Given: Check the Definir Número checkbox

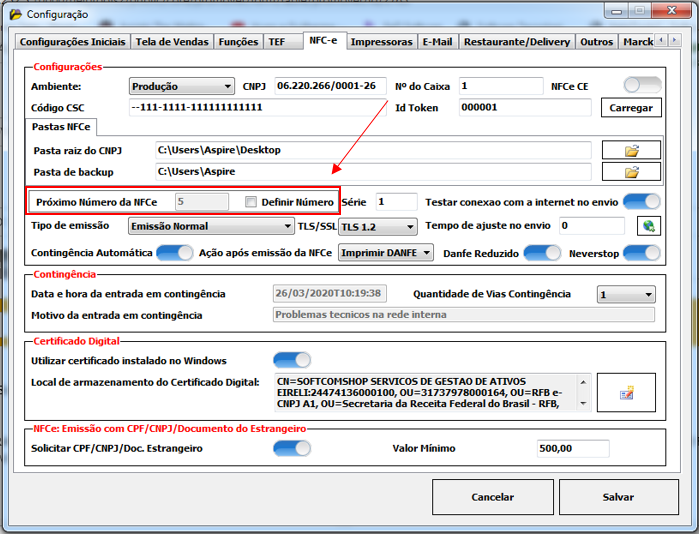Looking at the screenshot, I should (252, 202).
